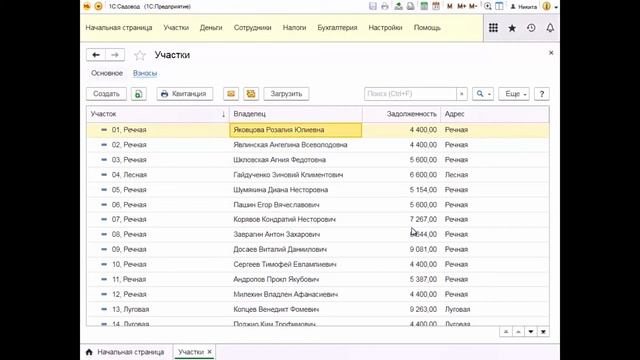Open Начальная страница in the top menu

tap(119, 28)
